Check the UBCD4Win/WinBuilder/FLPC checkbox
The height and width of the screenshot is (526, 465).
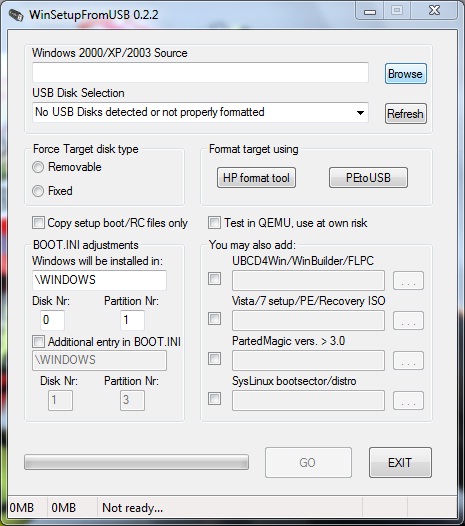click(214, 278)
